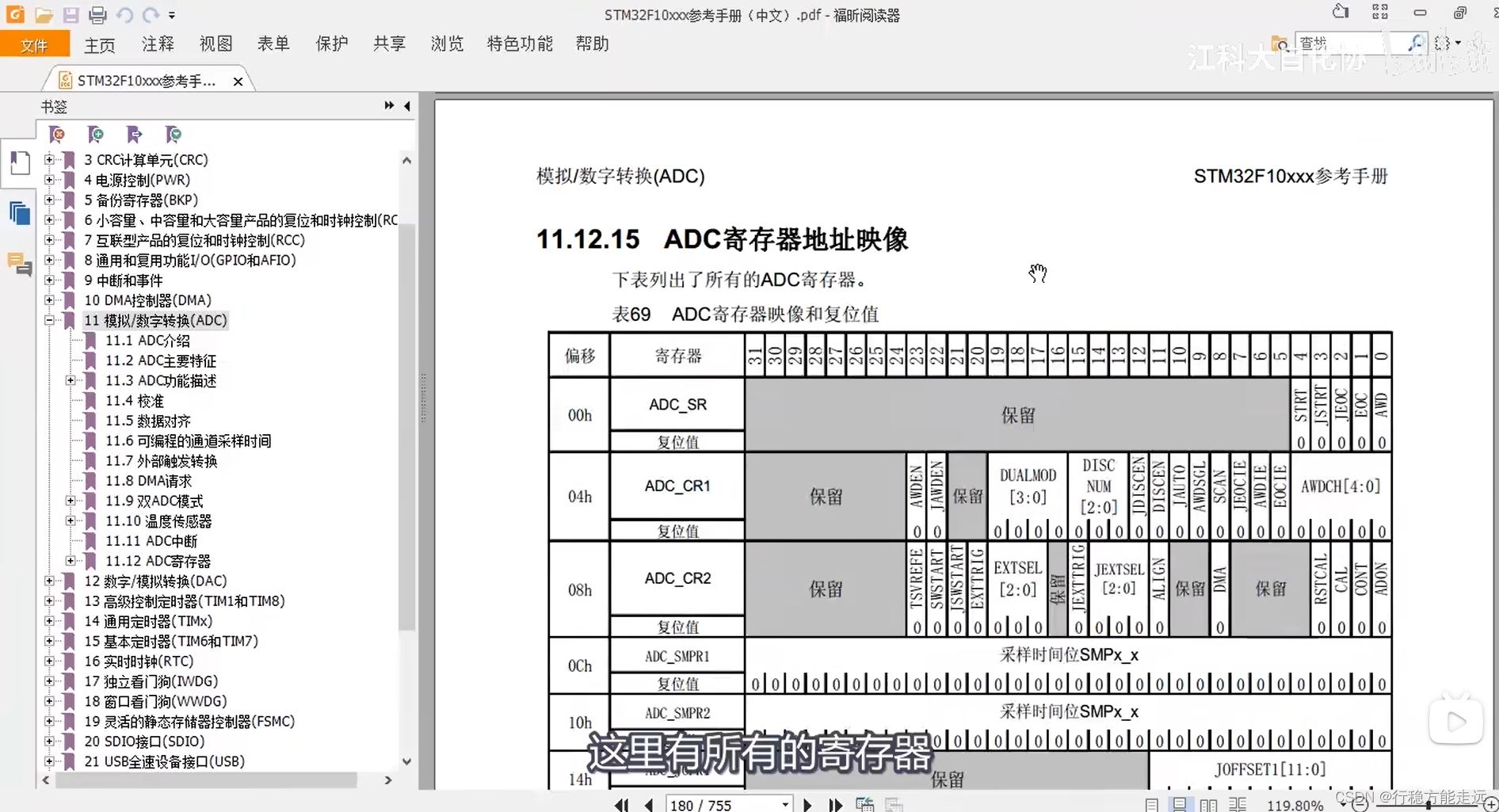1499x812 pixels.
Task: Go to the next page
Action: (x=807, y=805)
